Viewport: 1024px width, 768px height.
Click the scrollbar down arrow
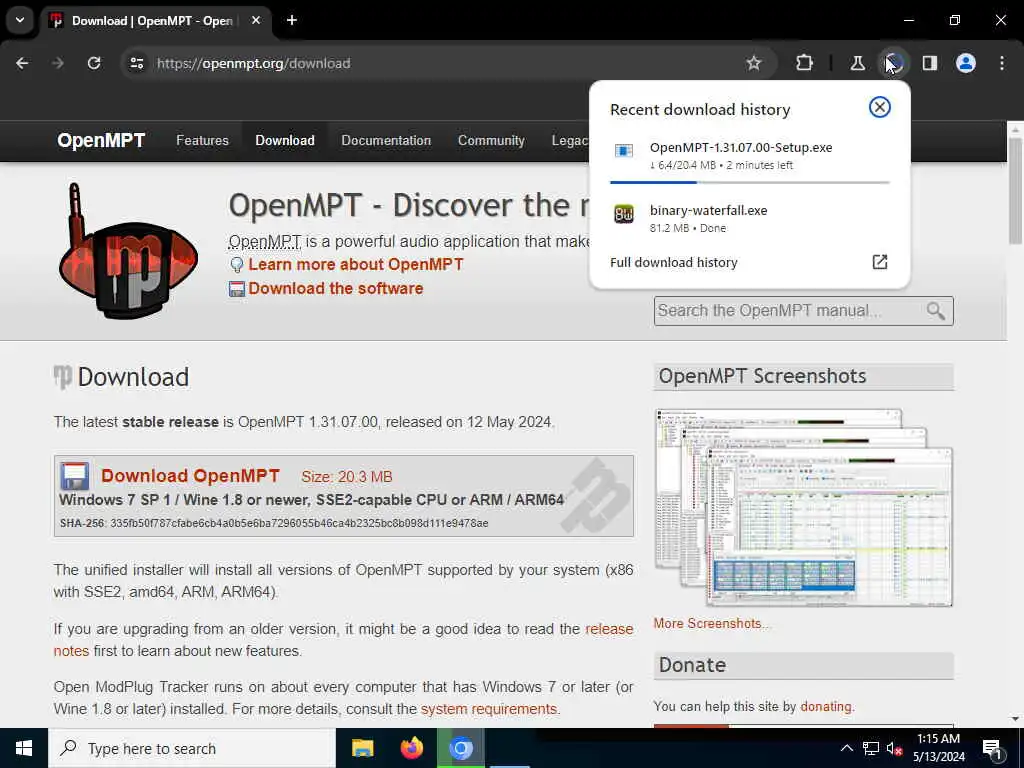coord(1016,719)
